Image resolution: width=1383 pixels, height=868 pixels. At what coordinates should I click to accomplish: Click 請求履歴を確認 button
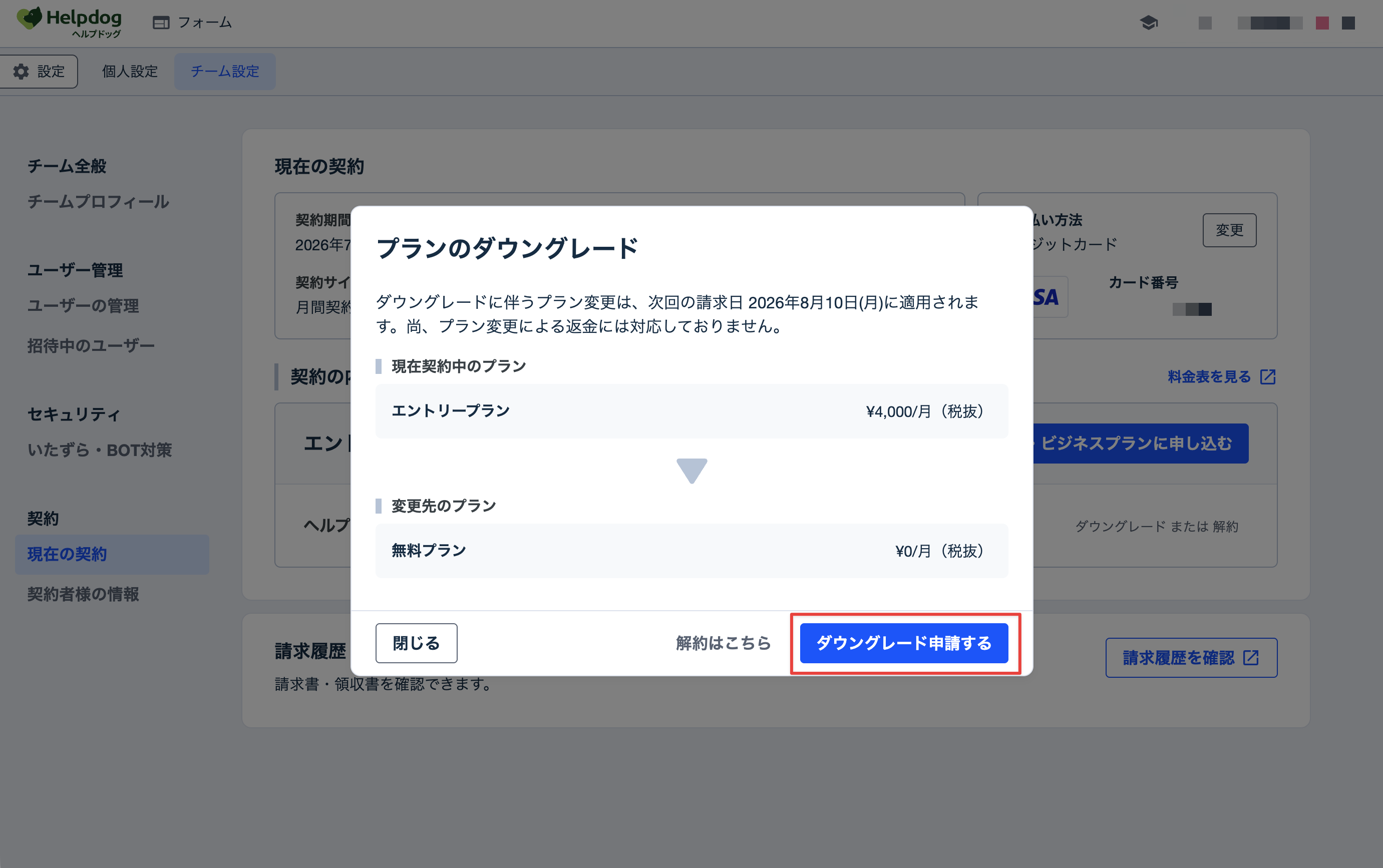(1191, 658)
